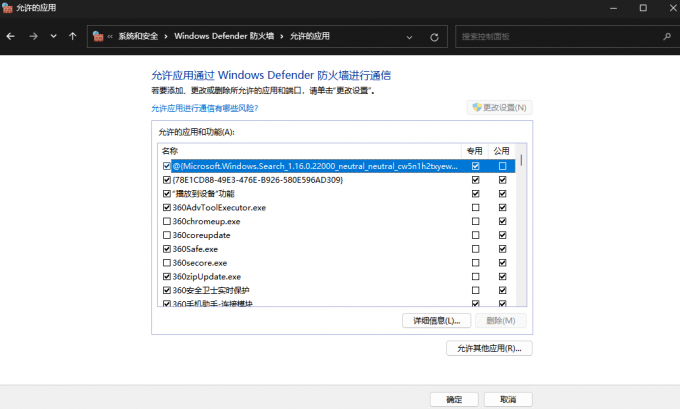Toggle public checkbox for 360Safe.exe
The height and width of the screenshot is (409, 680).
[503, 249]
